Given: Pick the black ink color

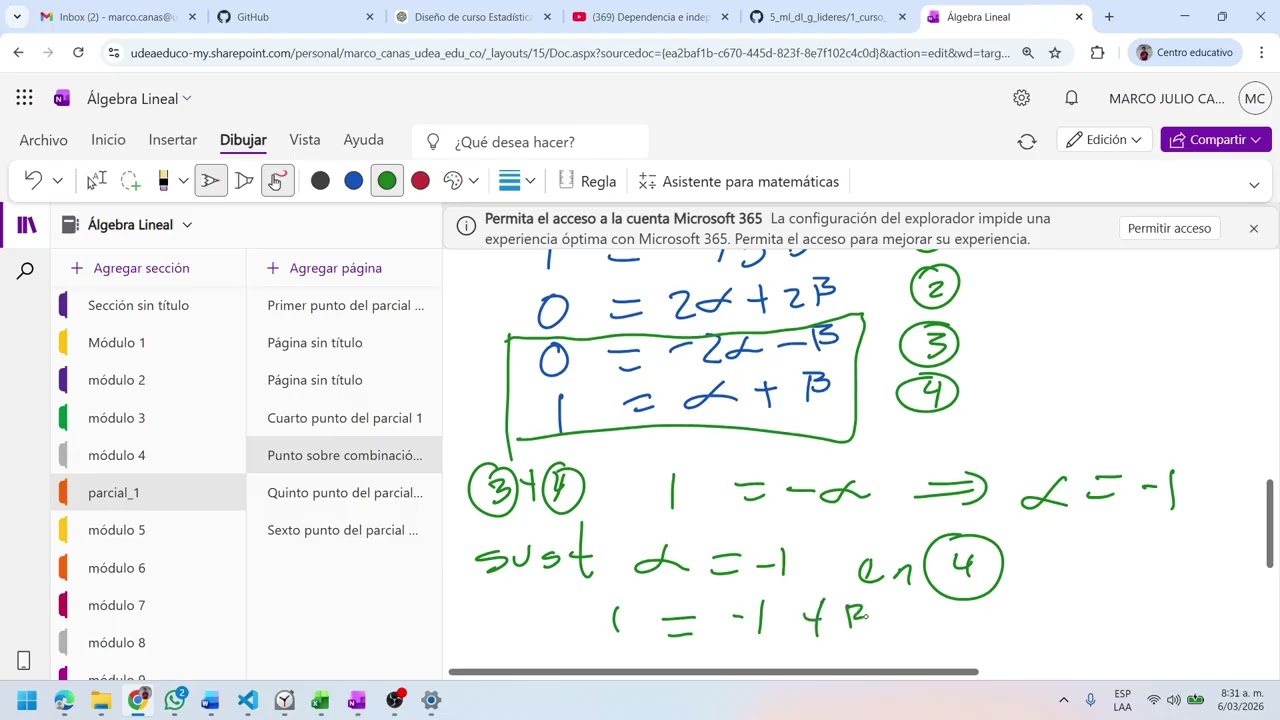Looking at the screenshot, I should pyautogui.click(x=320, y=181).
